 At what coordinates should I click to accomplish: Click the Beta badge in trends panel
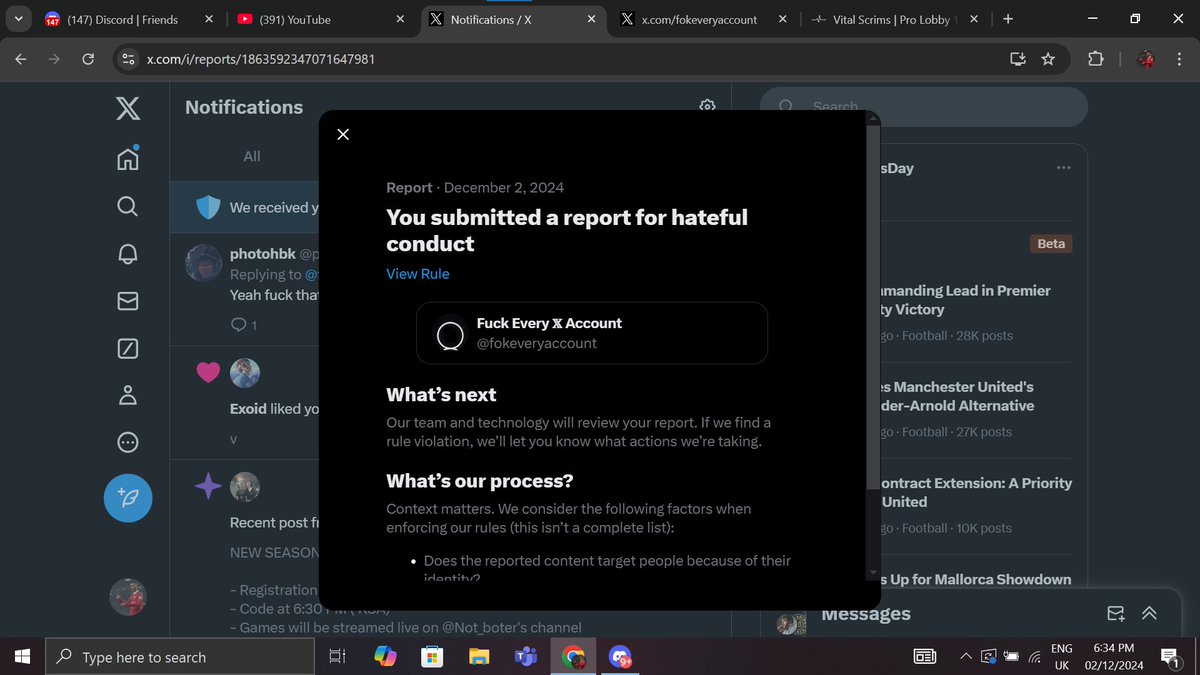[x=1051, y=244]
